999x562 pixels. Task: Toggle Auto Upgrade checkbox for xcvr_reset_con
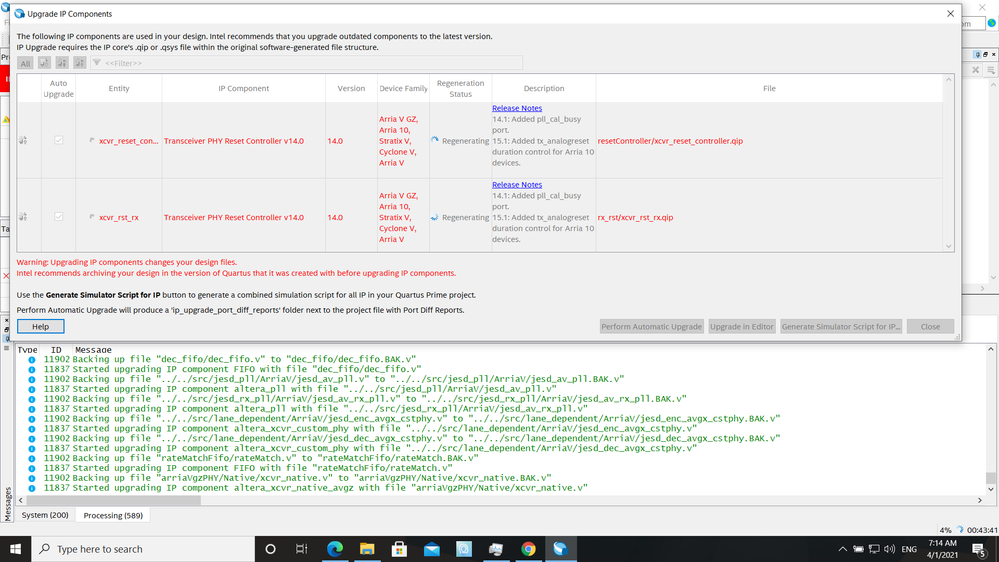click(58, 141)
